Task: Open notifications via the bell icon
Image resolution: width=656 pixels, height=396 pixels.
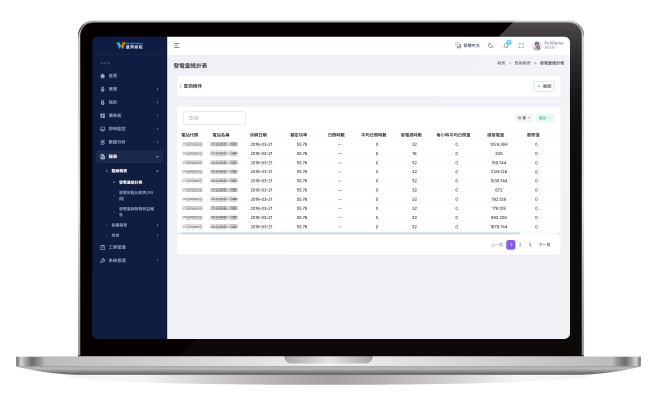Action: coord(506,45)
